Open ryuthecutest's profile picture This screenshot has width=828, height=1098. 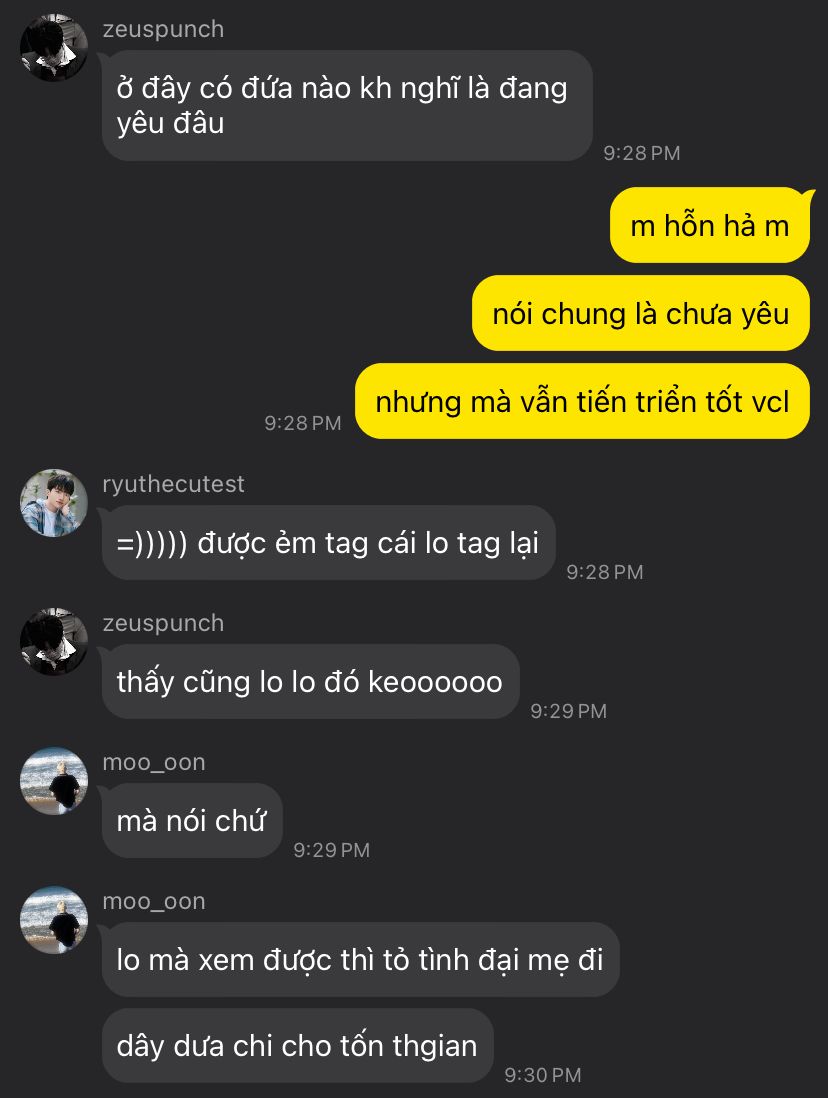click(x=54, y=503)
